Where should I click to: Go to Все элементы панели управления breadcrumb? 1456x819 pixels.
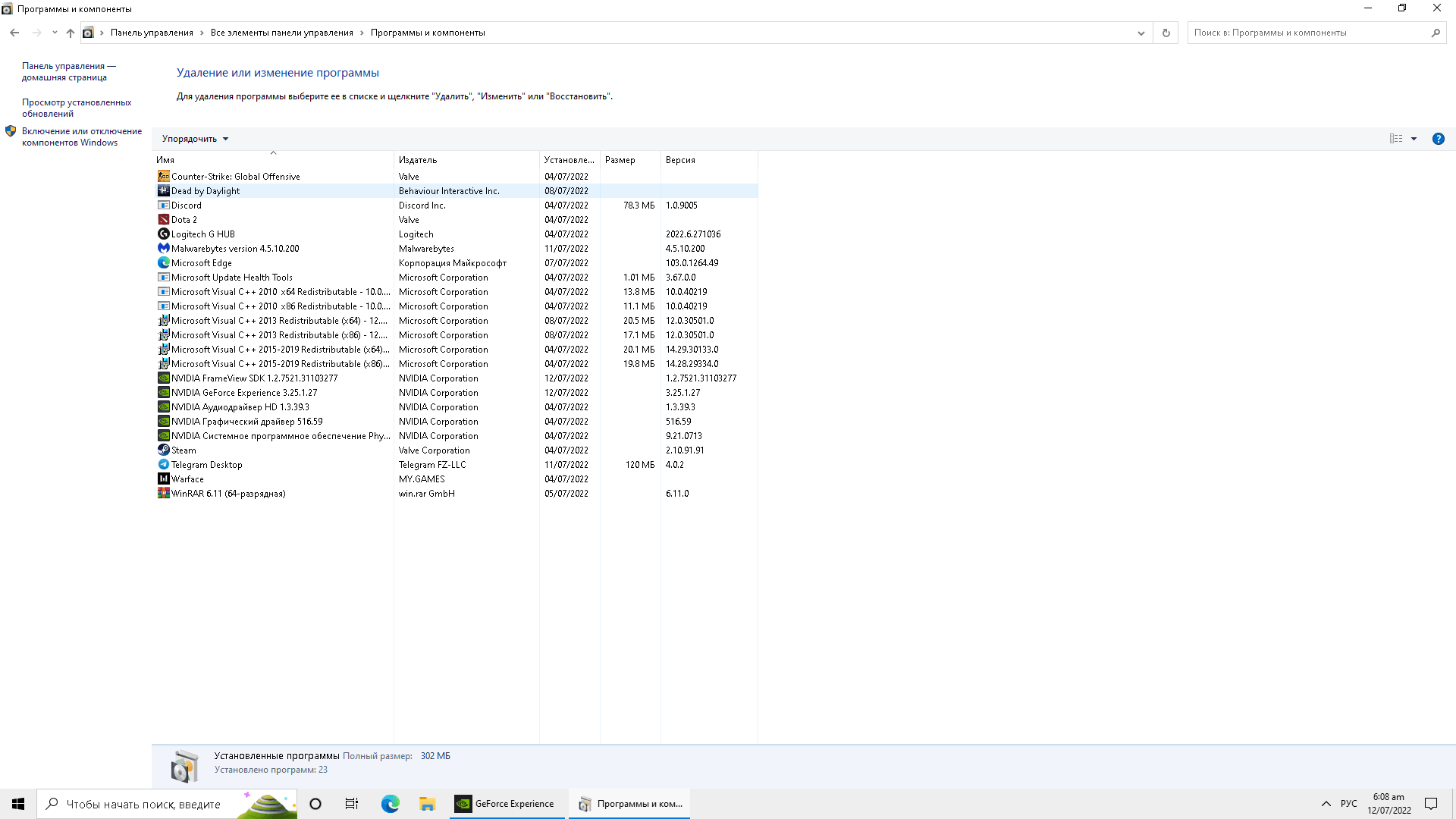[x=282, y=33]
